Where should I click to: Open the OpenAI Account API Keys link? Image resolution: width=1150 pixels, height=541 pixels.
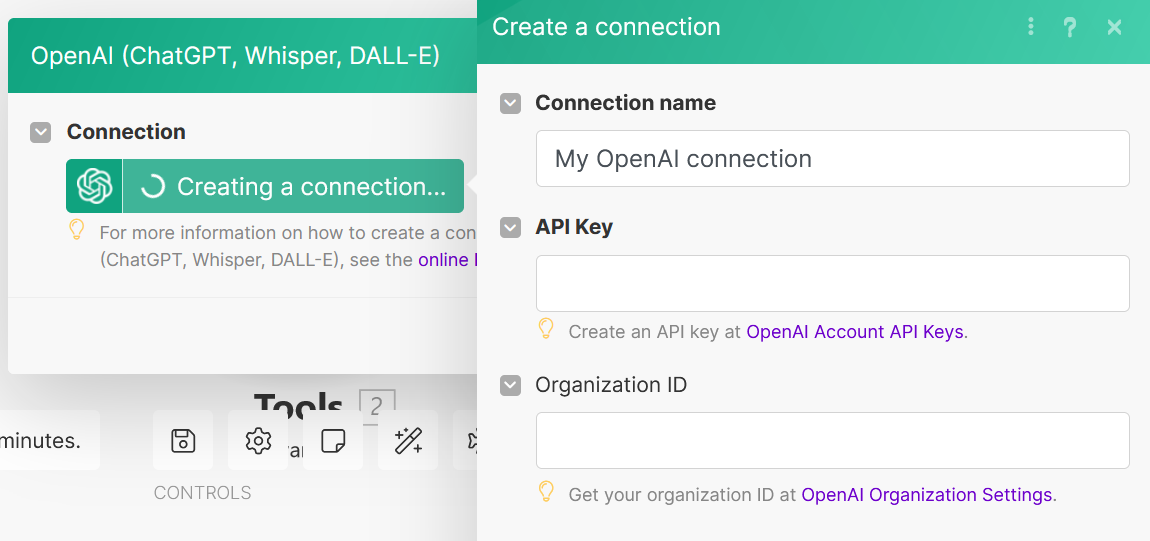[x=854, y=332]
